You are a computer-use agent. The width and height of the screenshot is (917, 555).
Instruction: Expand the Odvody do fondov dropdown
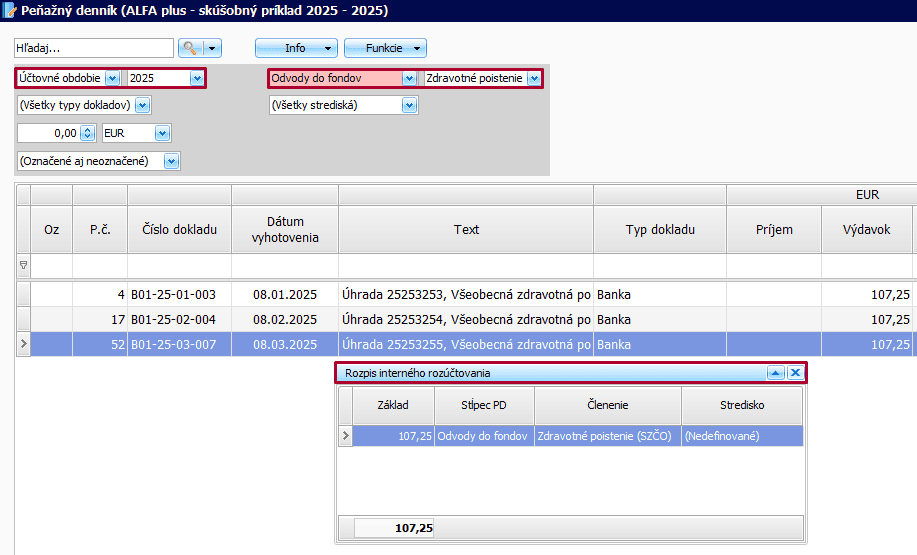coord(408,78)
